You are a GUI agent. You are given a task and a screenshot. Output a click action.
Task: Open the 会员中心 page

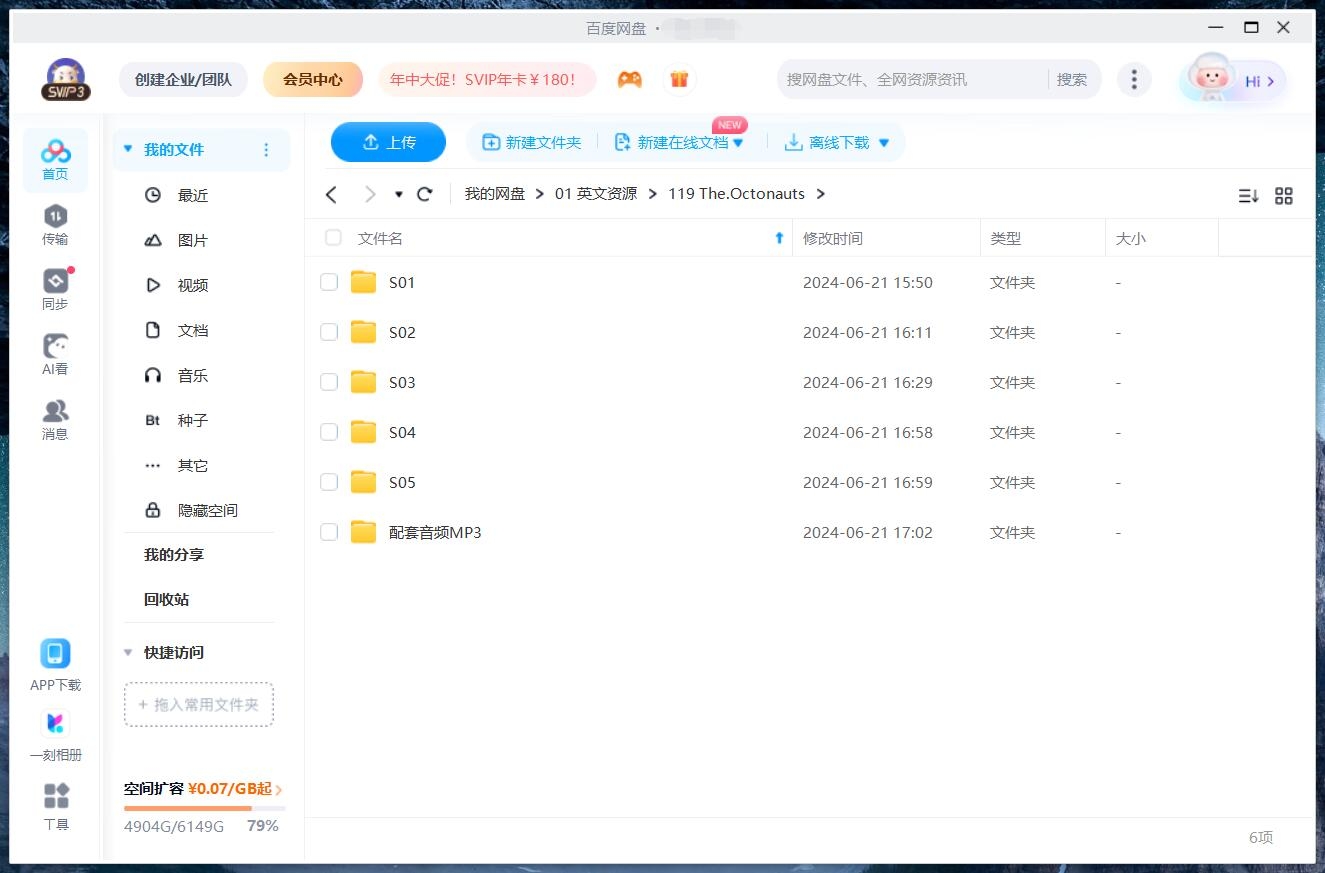tap(313, 79)
